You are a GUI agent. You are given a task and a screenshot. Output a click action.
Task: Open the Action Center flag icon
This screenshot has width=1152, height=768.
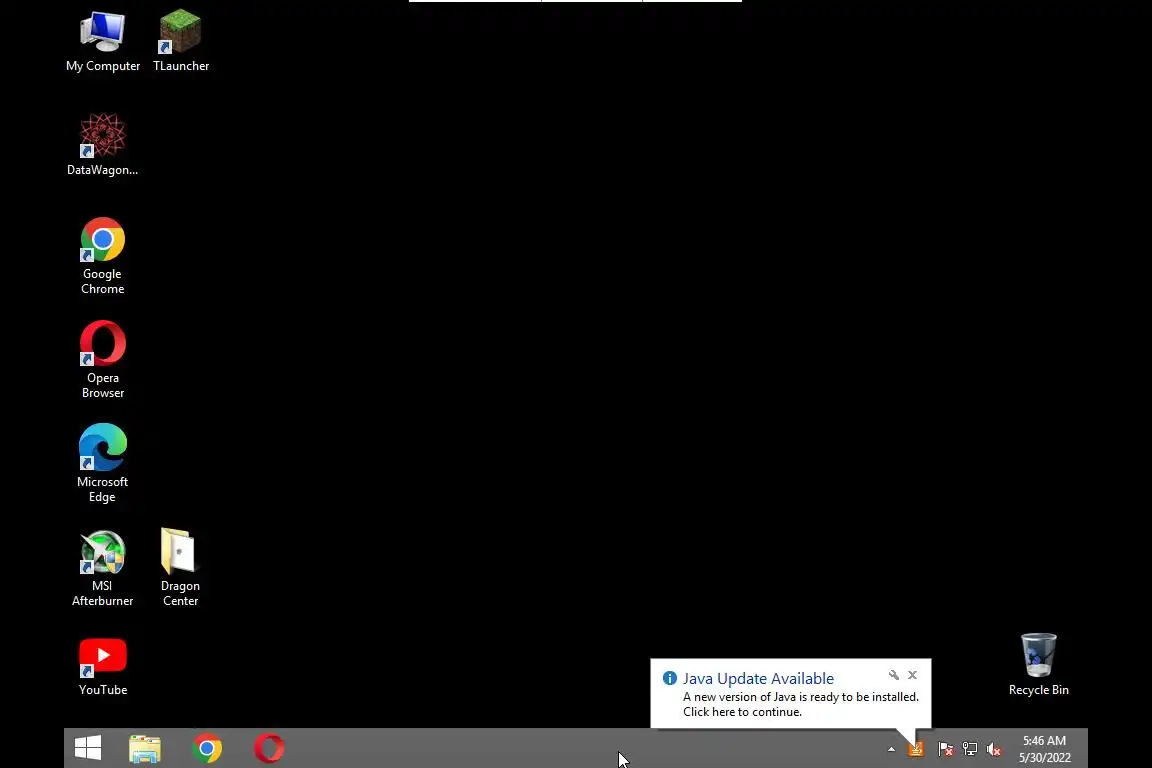(x=946, y=750)
